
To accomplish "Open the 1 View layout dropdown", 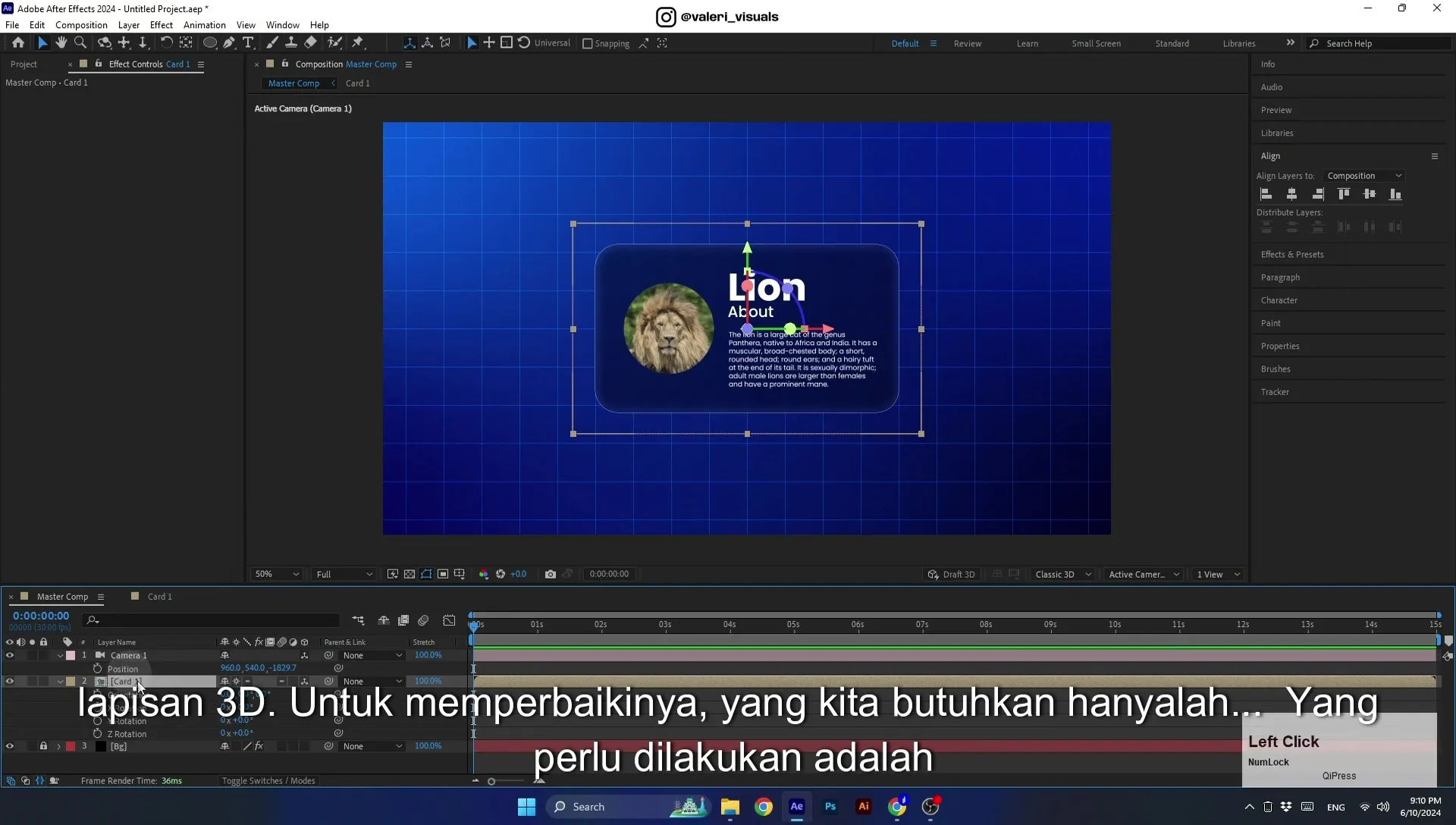I will [x=1218, y=574].
